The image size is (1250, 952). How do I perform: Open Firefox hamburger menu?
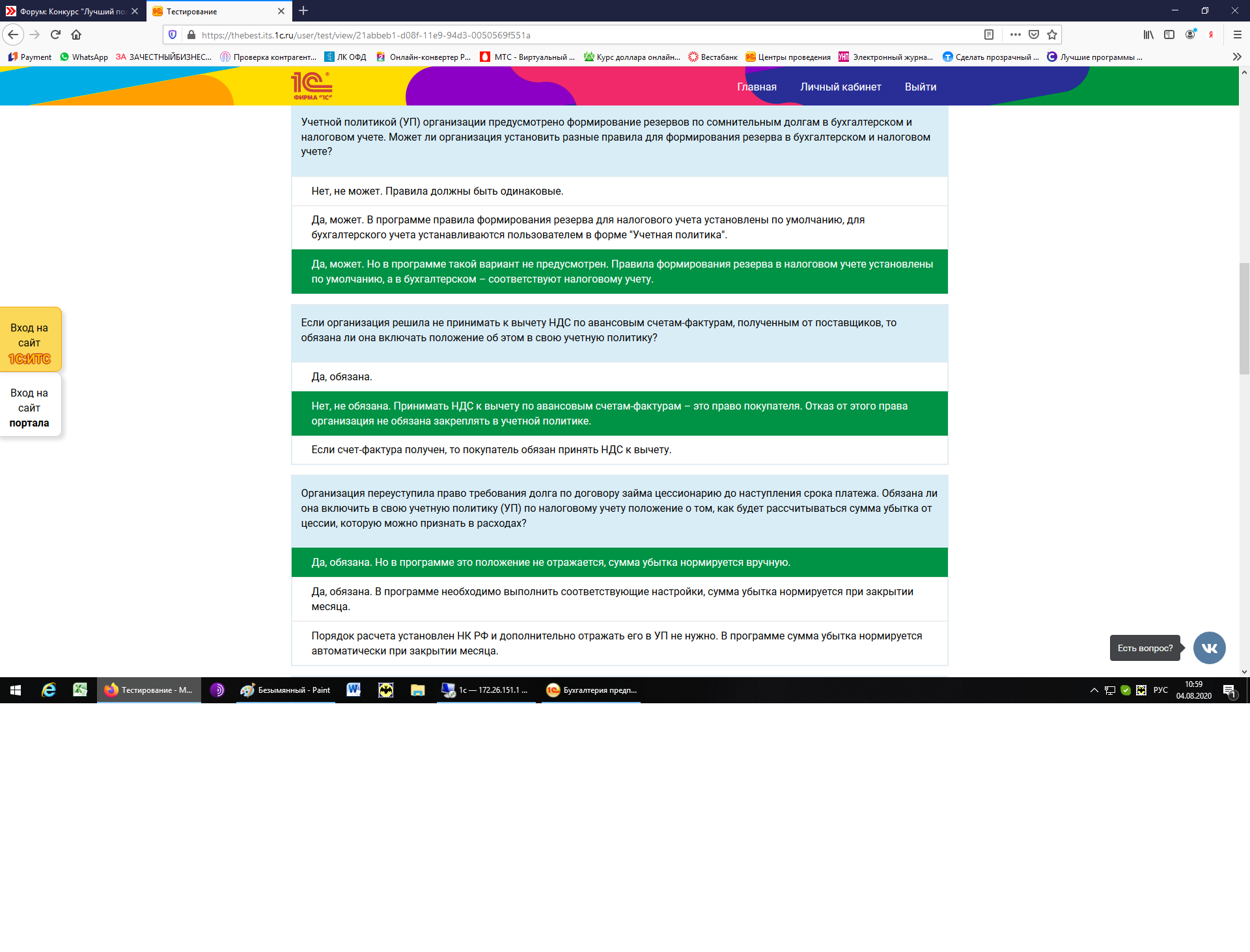1237,35
